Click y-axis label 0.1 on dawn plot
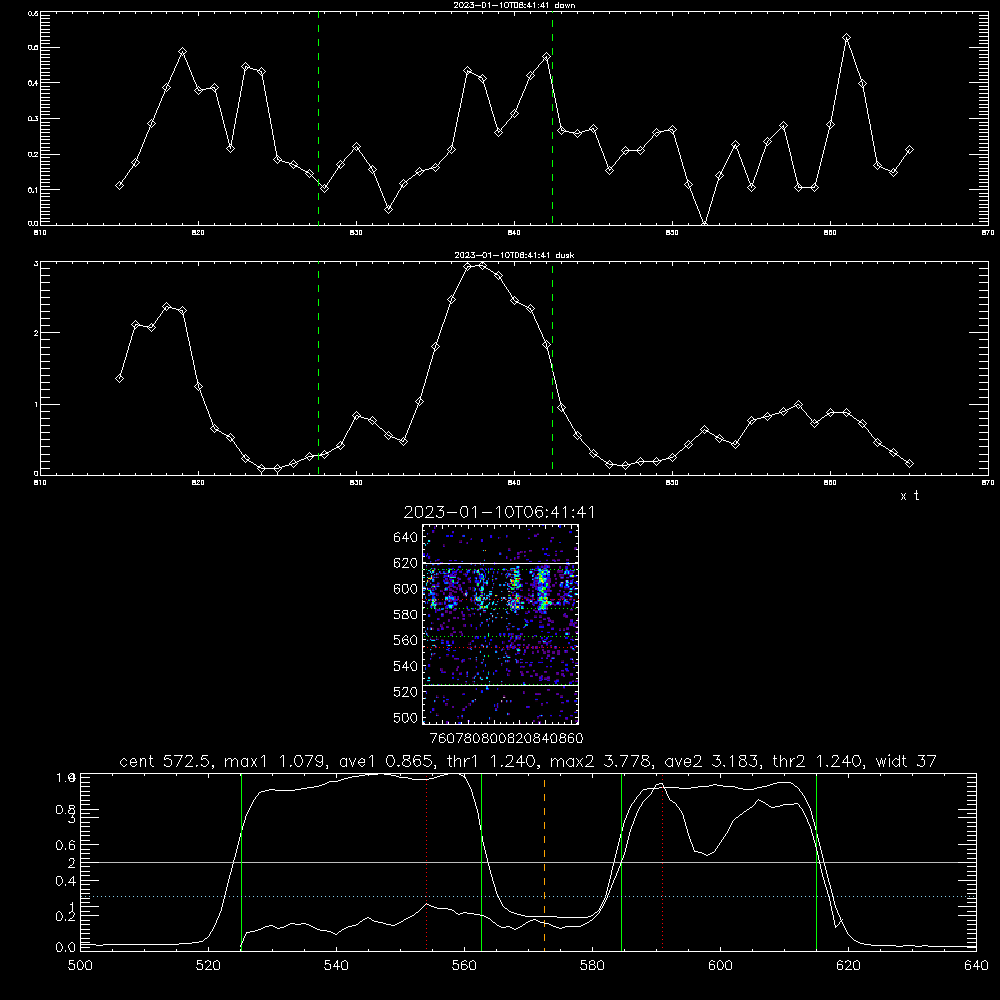The height and width of the screenshot is (1000, 1000). [33, 189]
